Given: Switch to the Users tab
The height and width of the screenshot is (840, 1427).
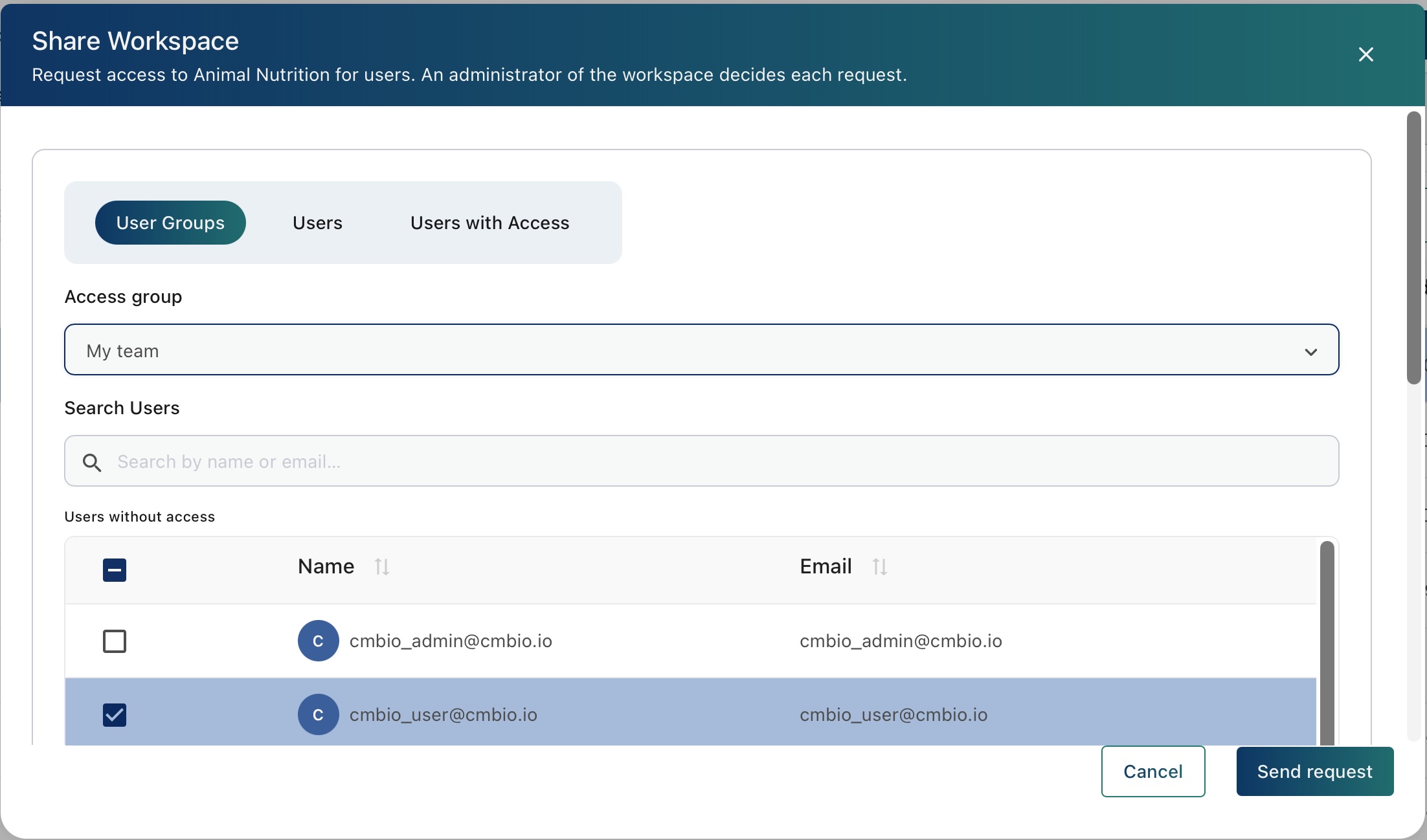Looking at the screenshot, I should (317, 223).
